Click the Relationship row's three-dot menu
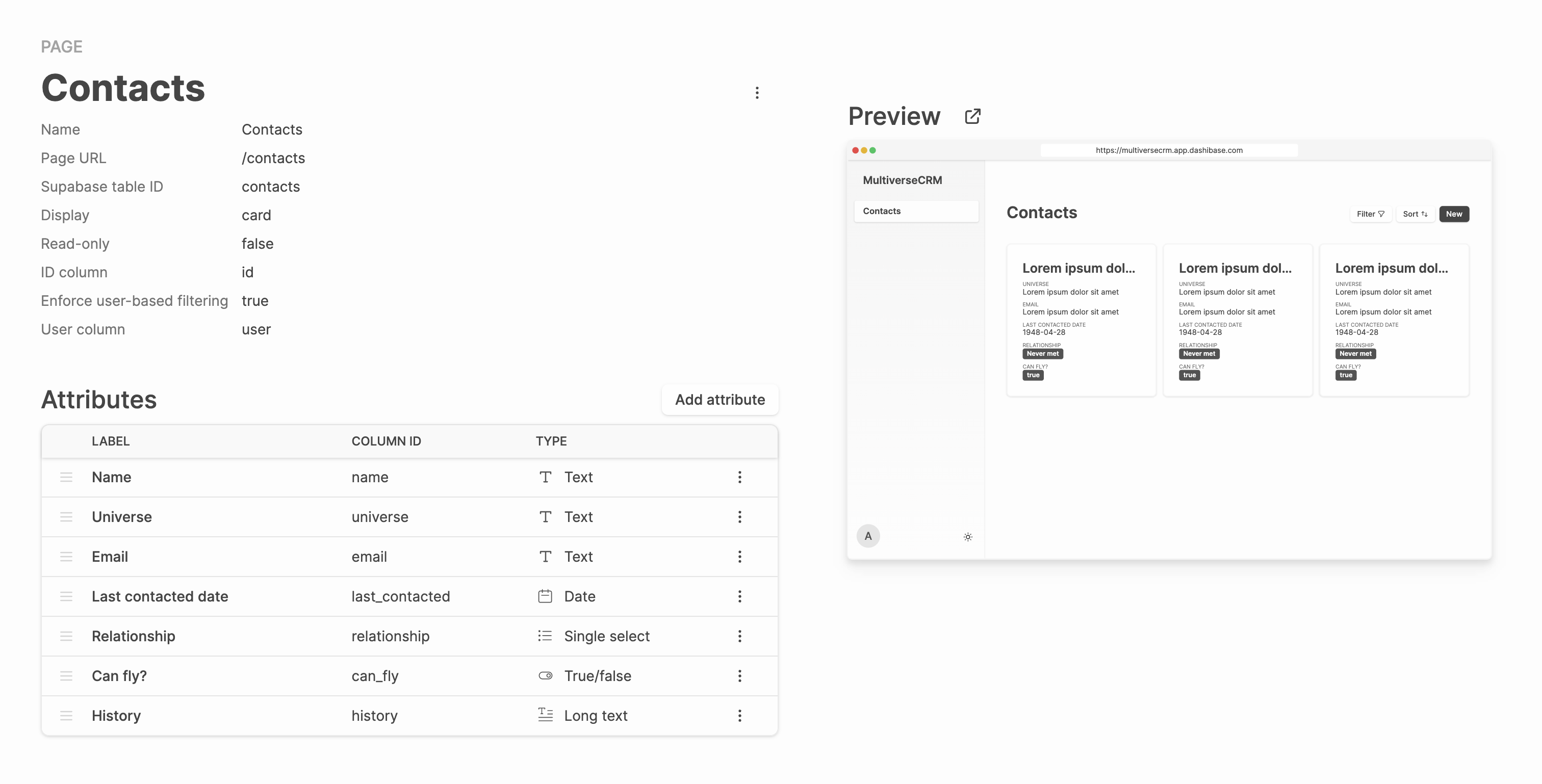The height and width of the screenshot is (784, 1542). click(x=740, y=636)
